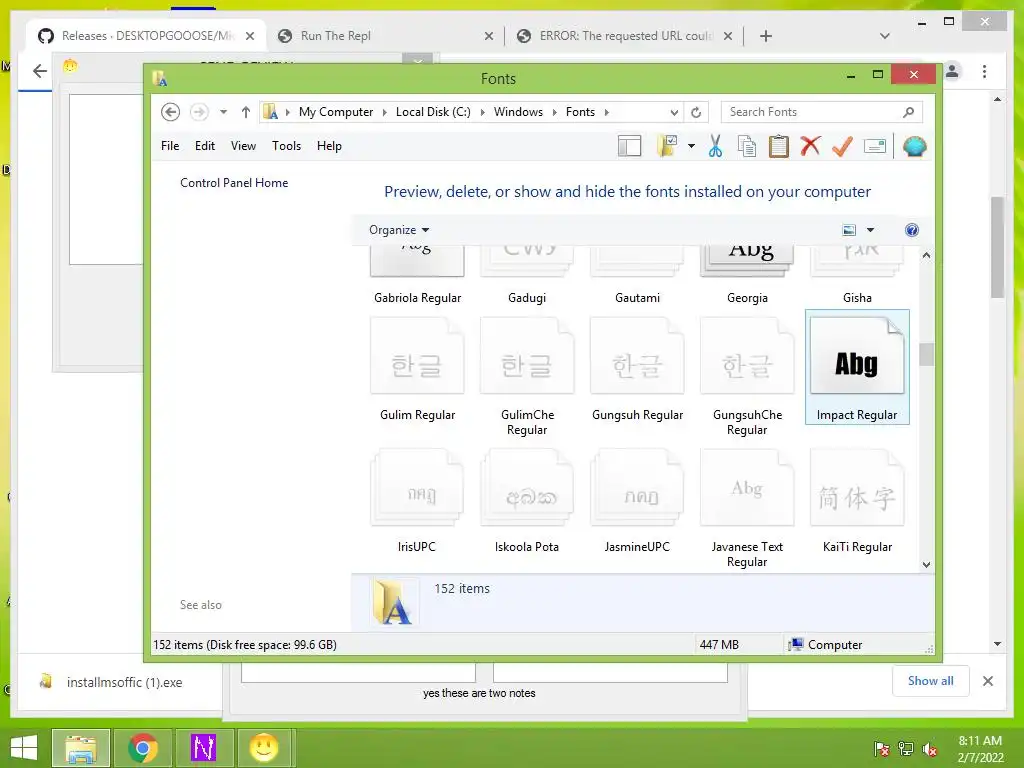The height and width of the screenshot is (768, 1024).
Task: Open the smiley face app on taskbar
Action: (264, 748)
